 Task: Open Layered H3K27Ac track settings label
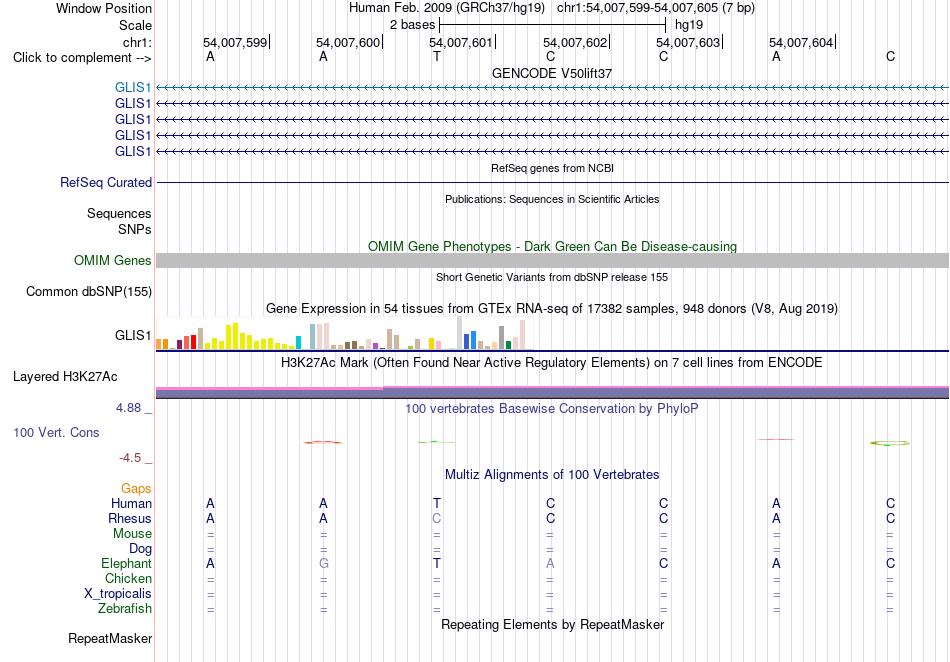click(x=65, y=377)
